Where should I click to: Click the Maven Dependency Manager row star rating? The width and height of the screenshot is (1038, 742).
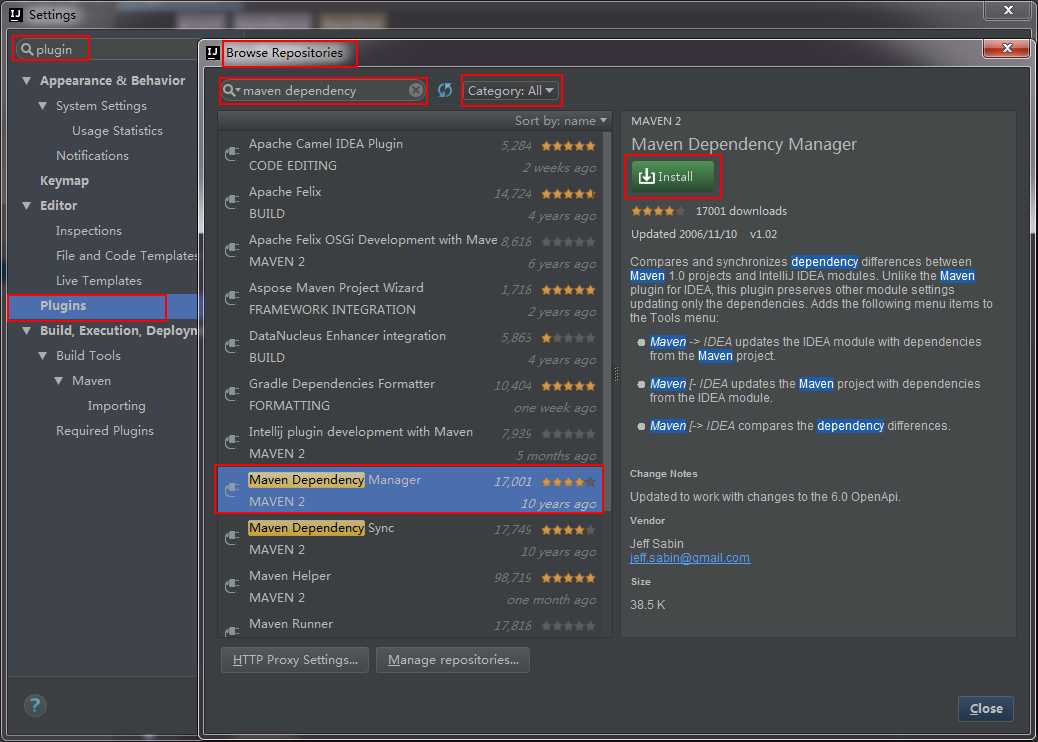[568, 482]
